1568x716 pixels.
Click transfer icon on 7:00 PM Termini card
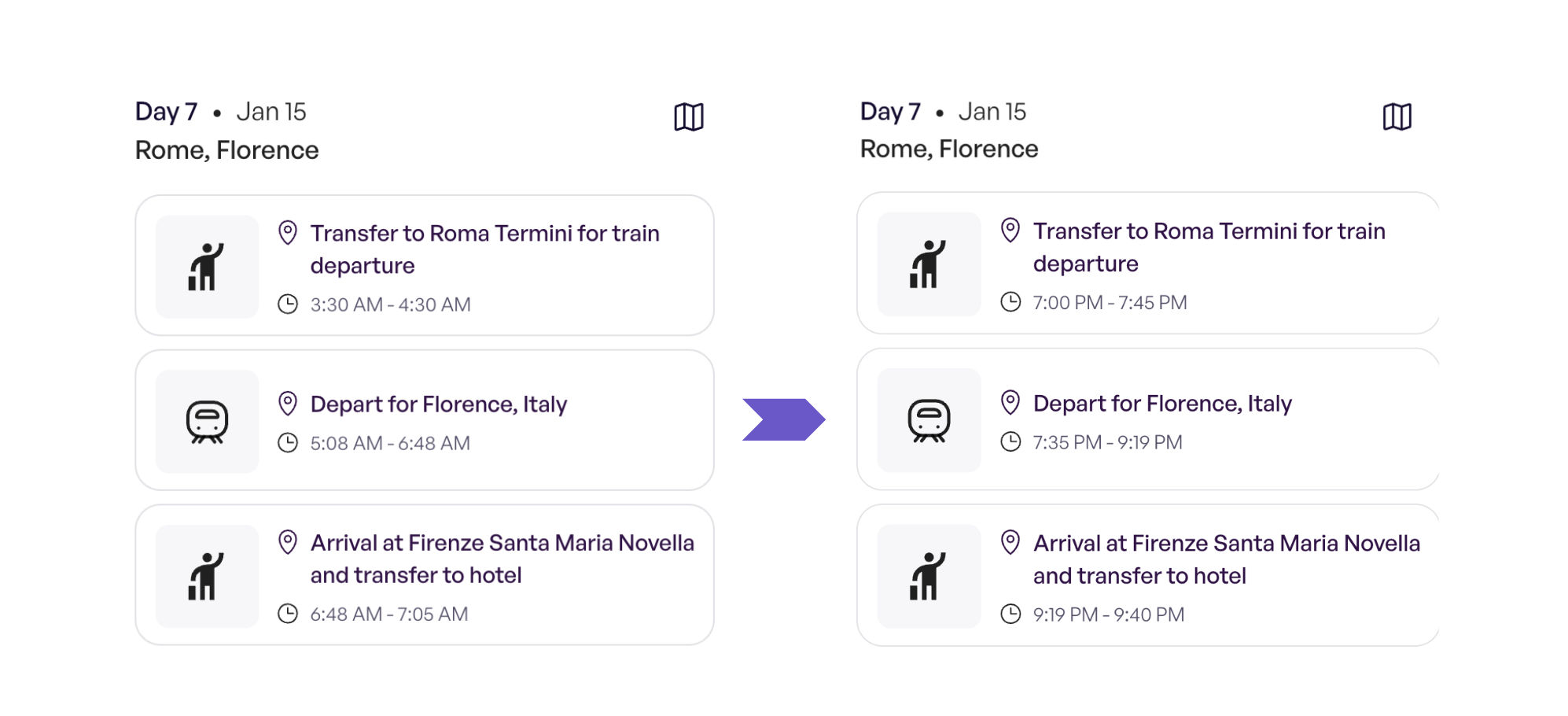(x=929, y=264)
